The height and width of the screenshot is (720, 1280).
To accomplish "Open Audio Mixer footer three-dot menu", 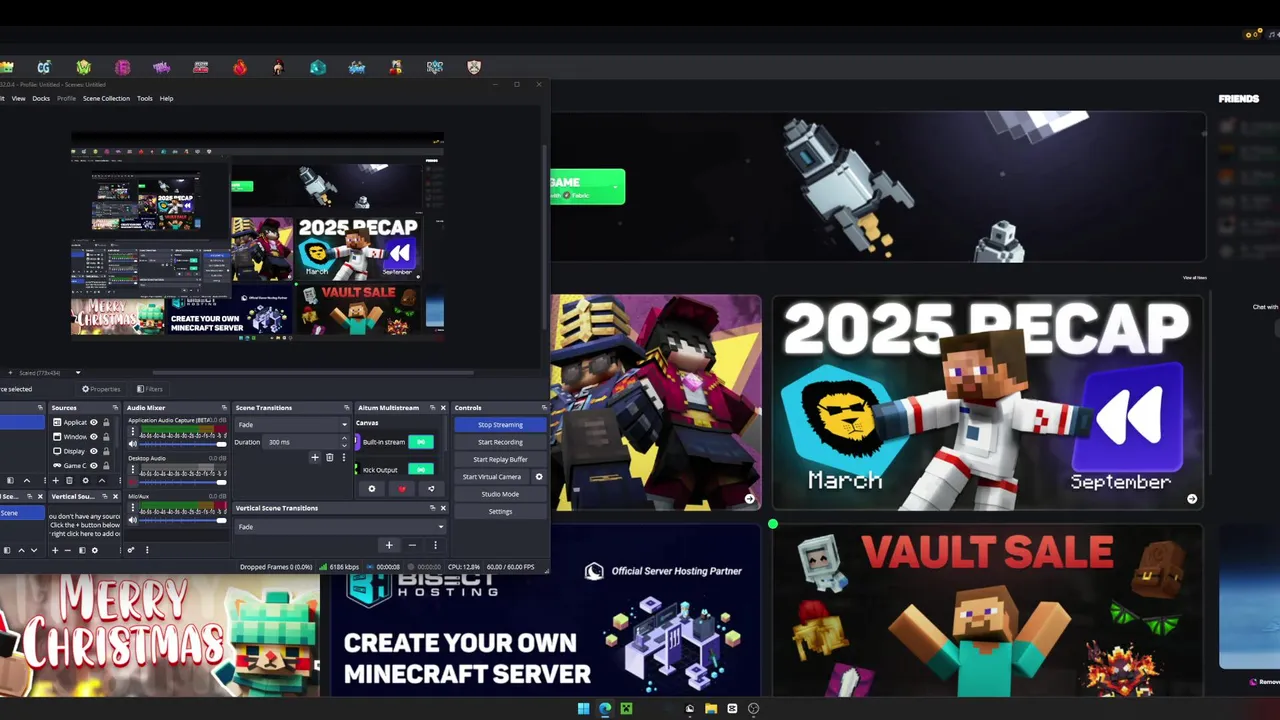I will click(x=147, y=550).
